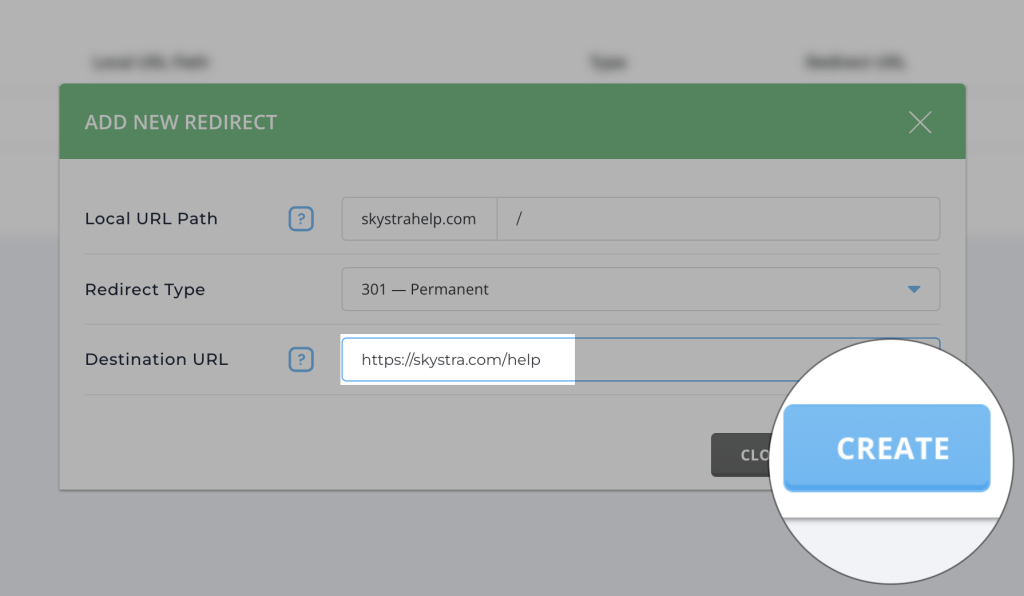Viewport: 1024px width, 596px height.
Task: Click the ADD NEW REDIRECT title text
Action: point(181,123)
